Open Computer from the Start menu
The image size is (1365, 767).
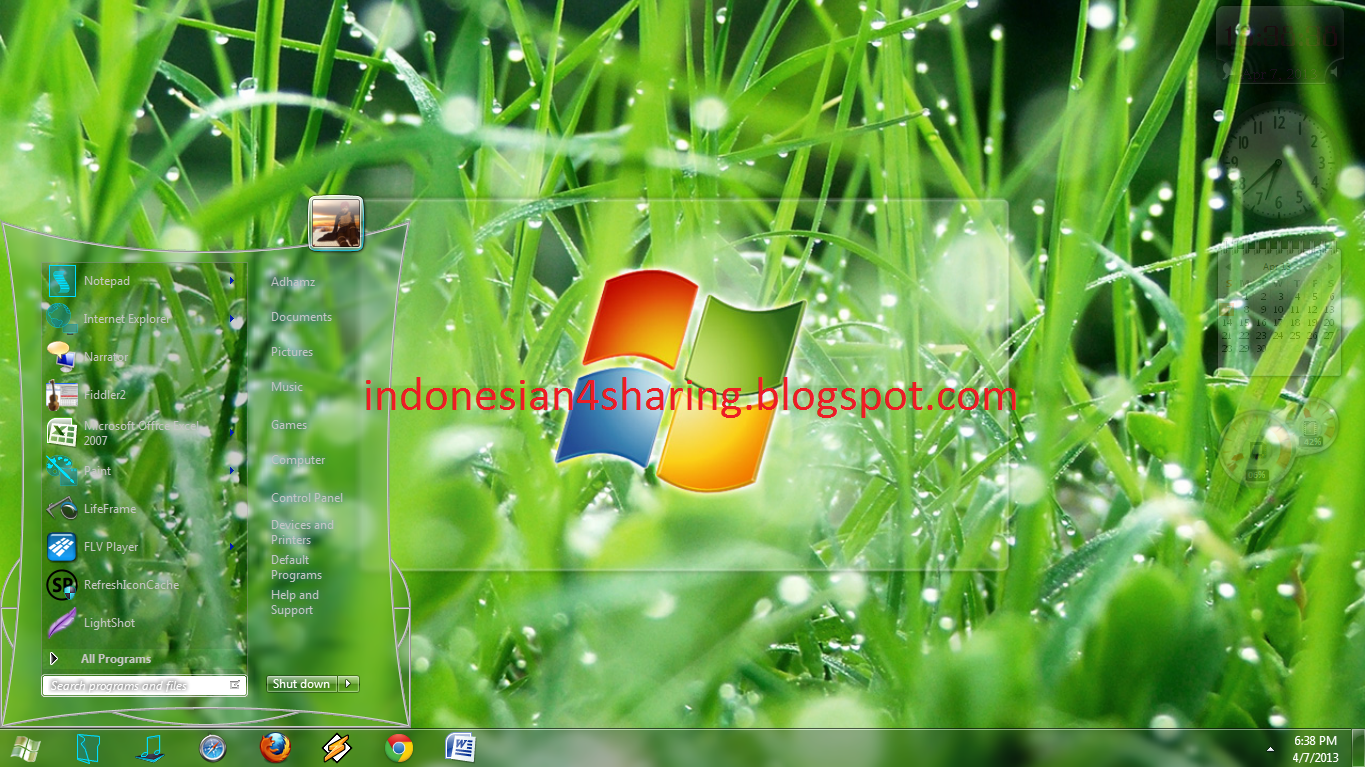pyautogui.click(x=298, y=460)
